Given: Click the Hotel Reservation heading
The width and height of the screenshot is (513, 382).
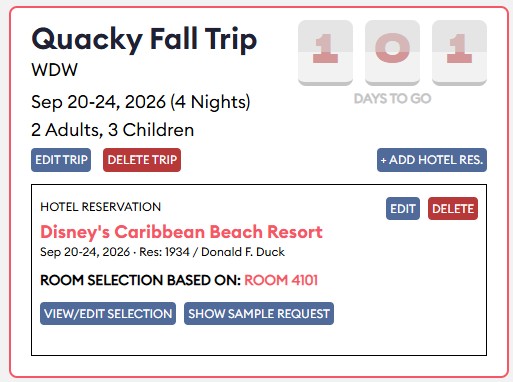Looking at the screenshot, I should pos(101,207).
